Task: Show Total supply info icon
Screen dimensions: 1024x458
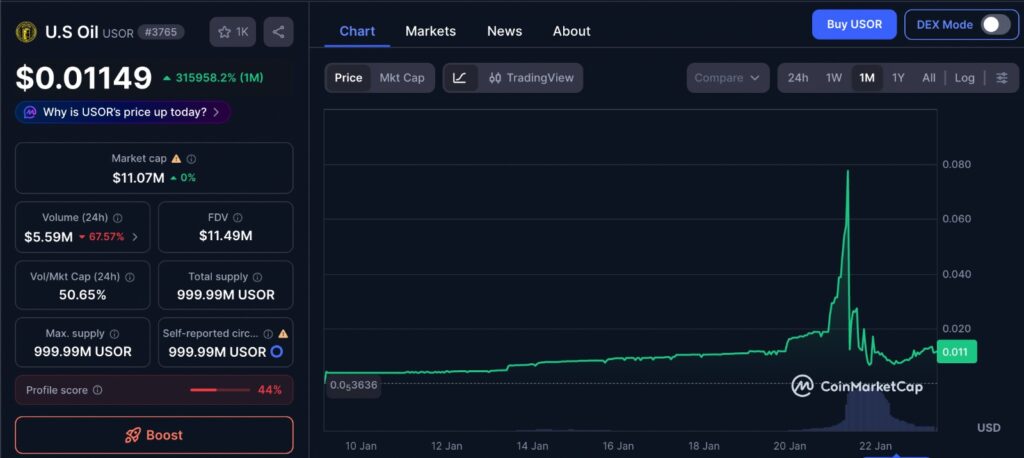Action: tap(257, 277)
